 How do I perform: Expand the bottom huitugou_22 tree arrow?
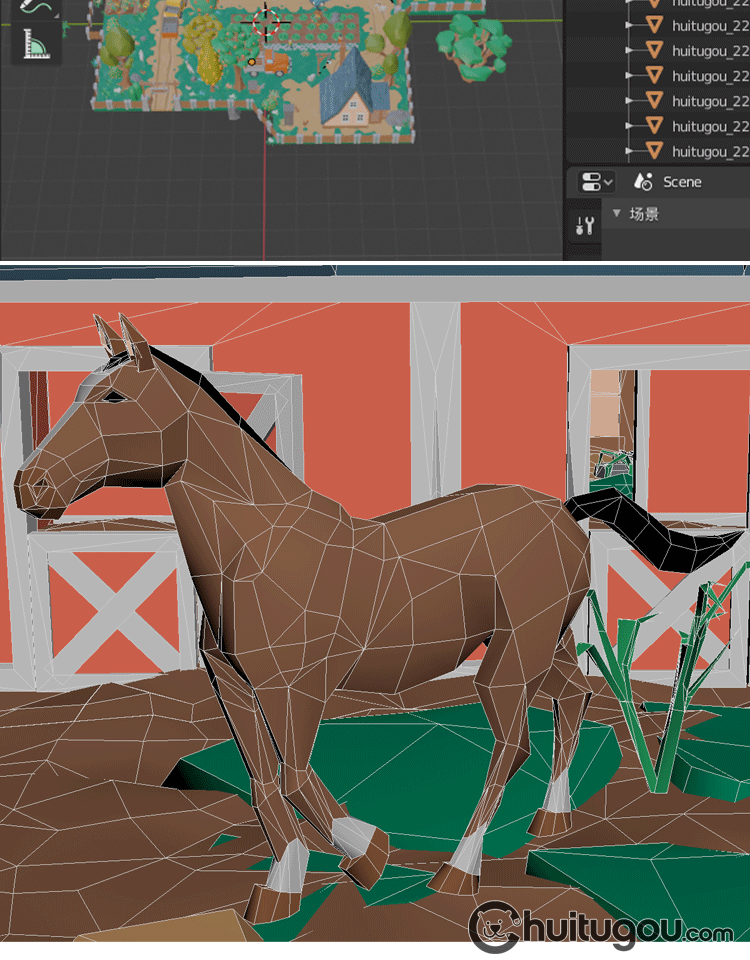pos(630,151)
